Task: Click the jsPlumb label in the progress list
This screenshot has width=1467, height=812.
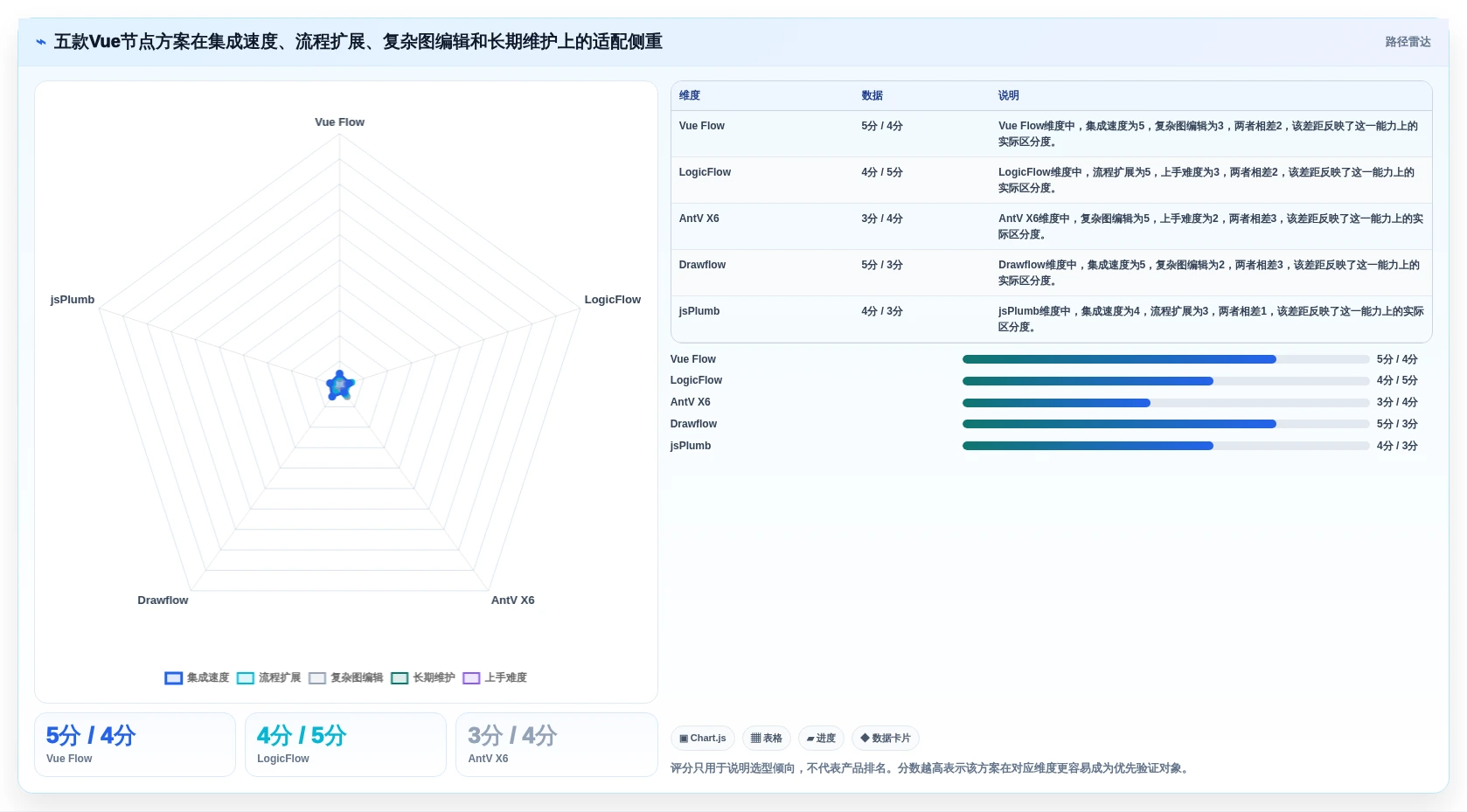Action: pyautogui.click(x=690, y=446)
